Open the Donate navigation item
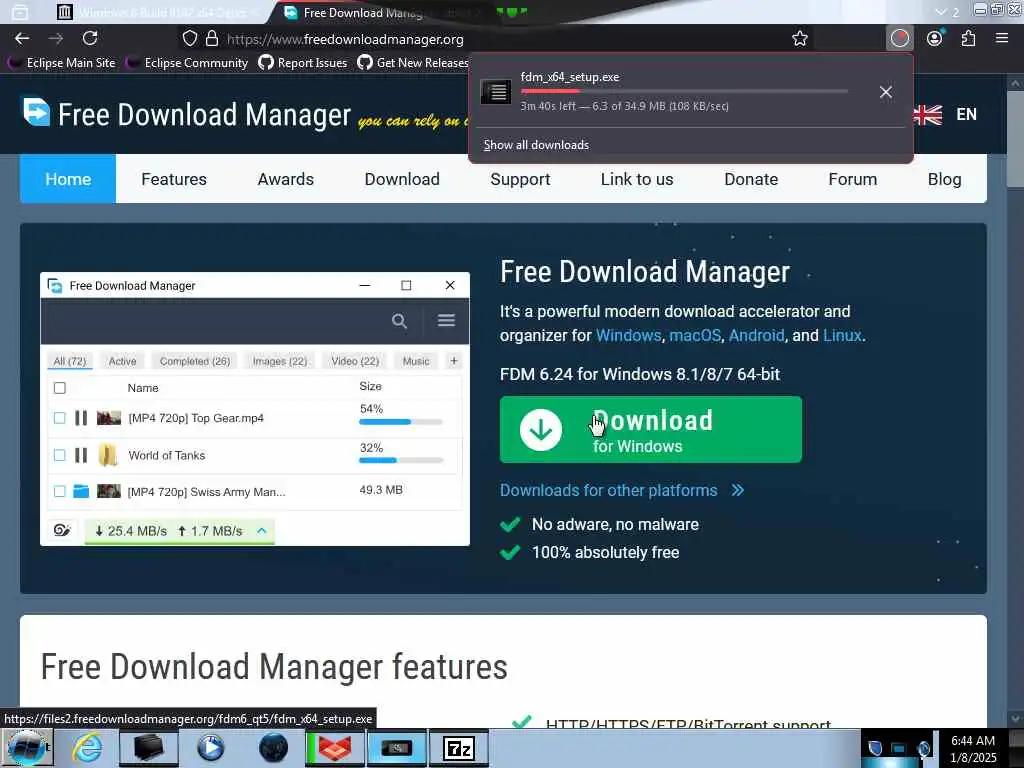The image size is (1024, 768). tap(751, 179)
